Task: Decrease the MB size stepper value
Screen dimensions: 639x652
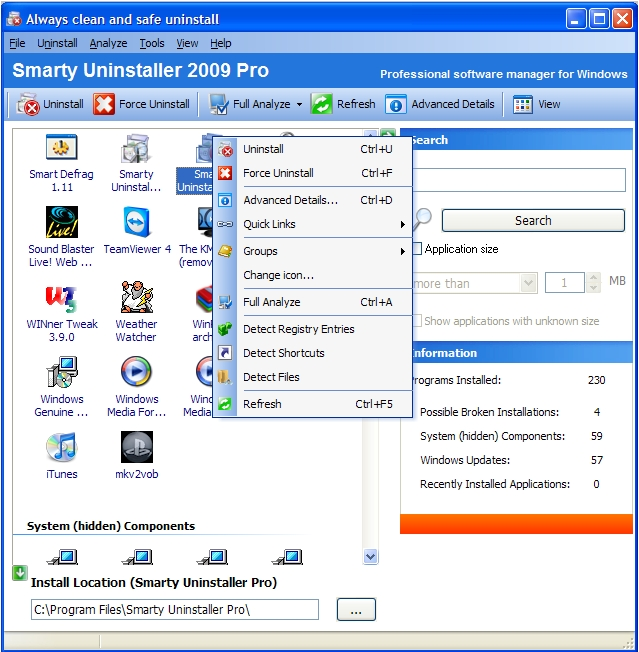Action: 594,288
